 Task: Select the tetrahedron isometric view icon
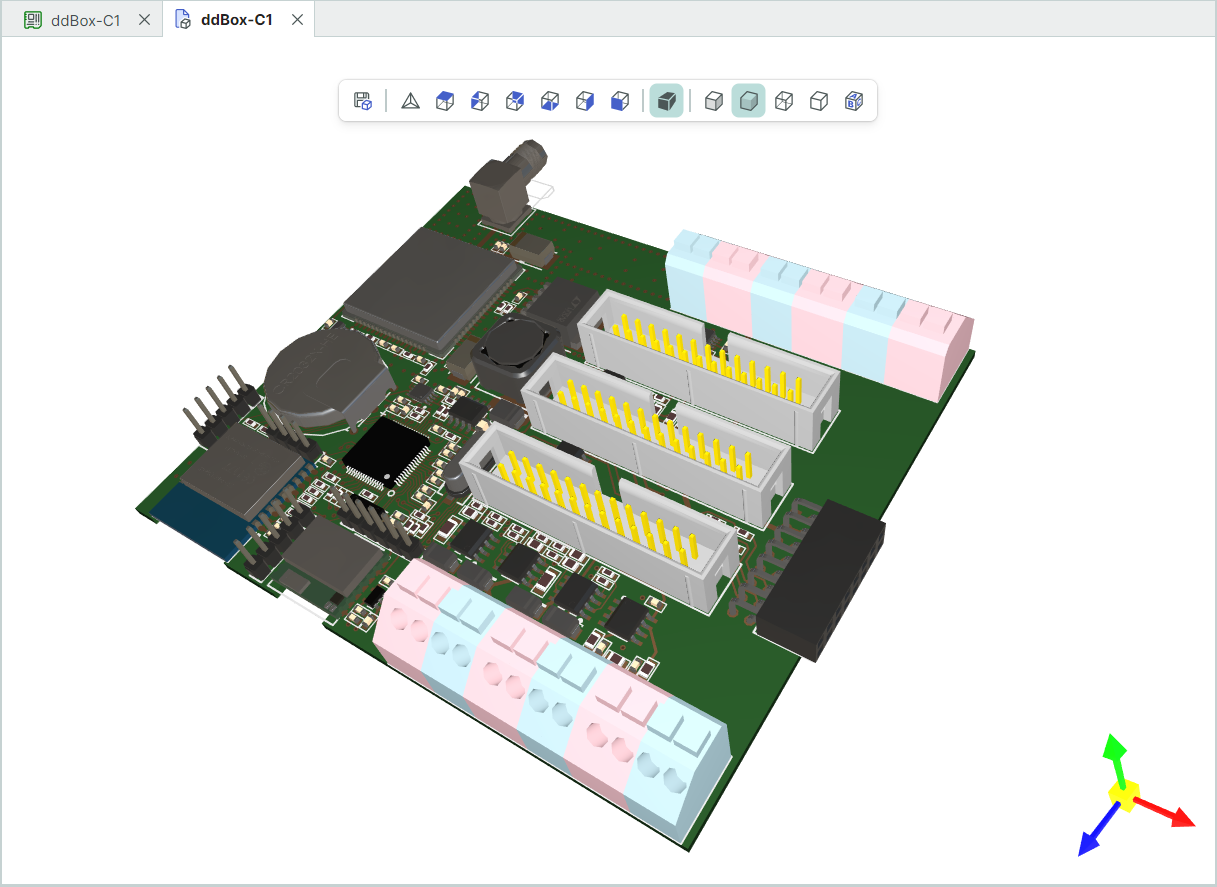(x=410, y=100)
